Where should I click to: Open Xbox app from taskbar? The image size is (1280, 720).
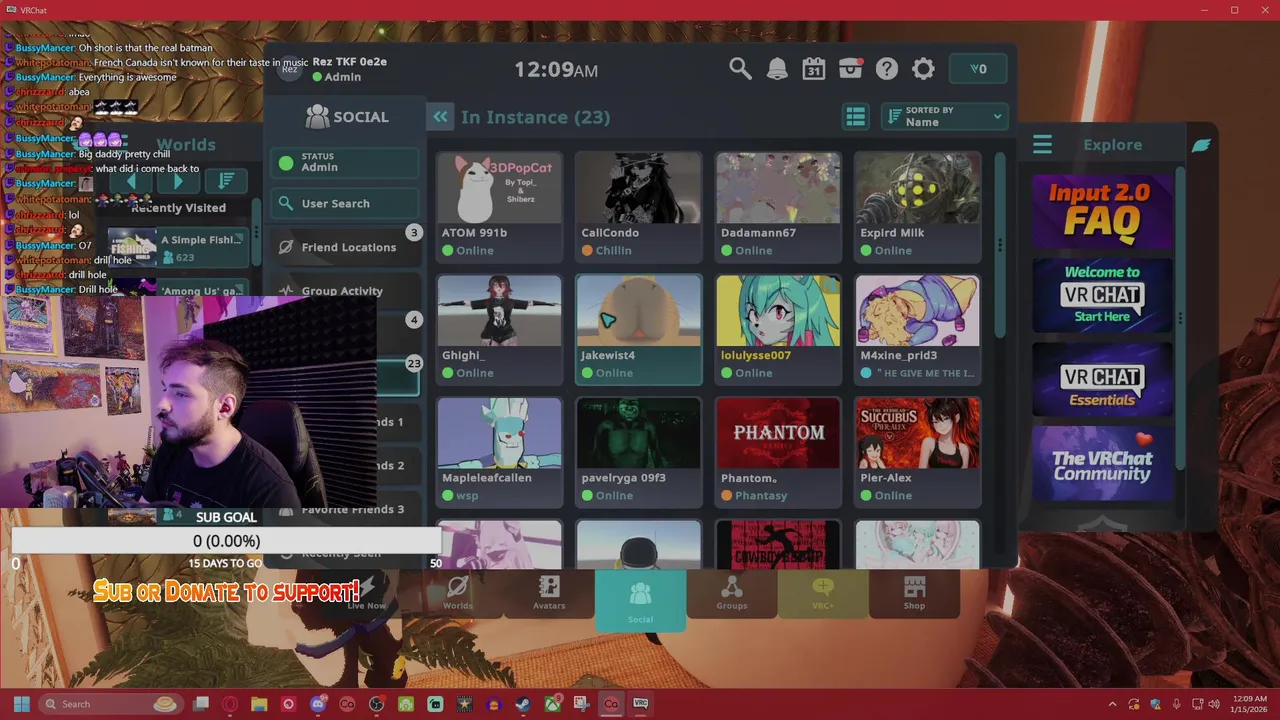pyautogui.click(x=552, y=704)
